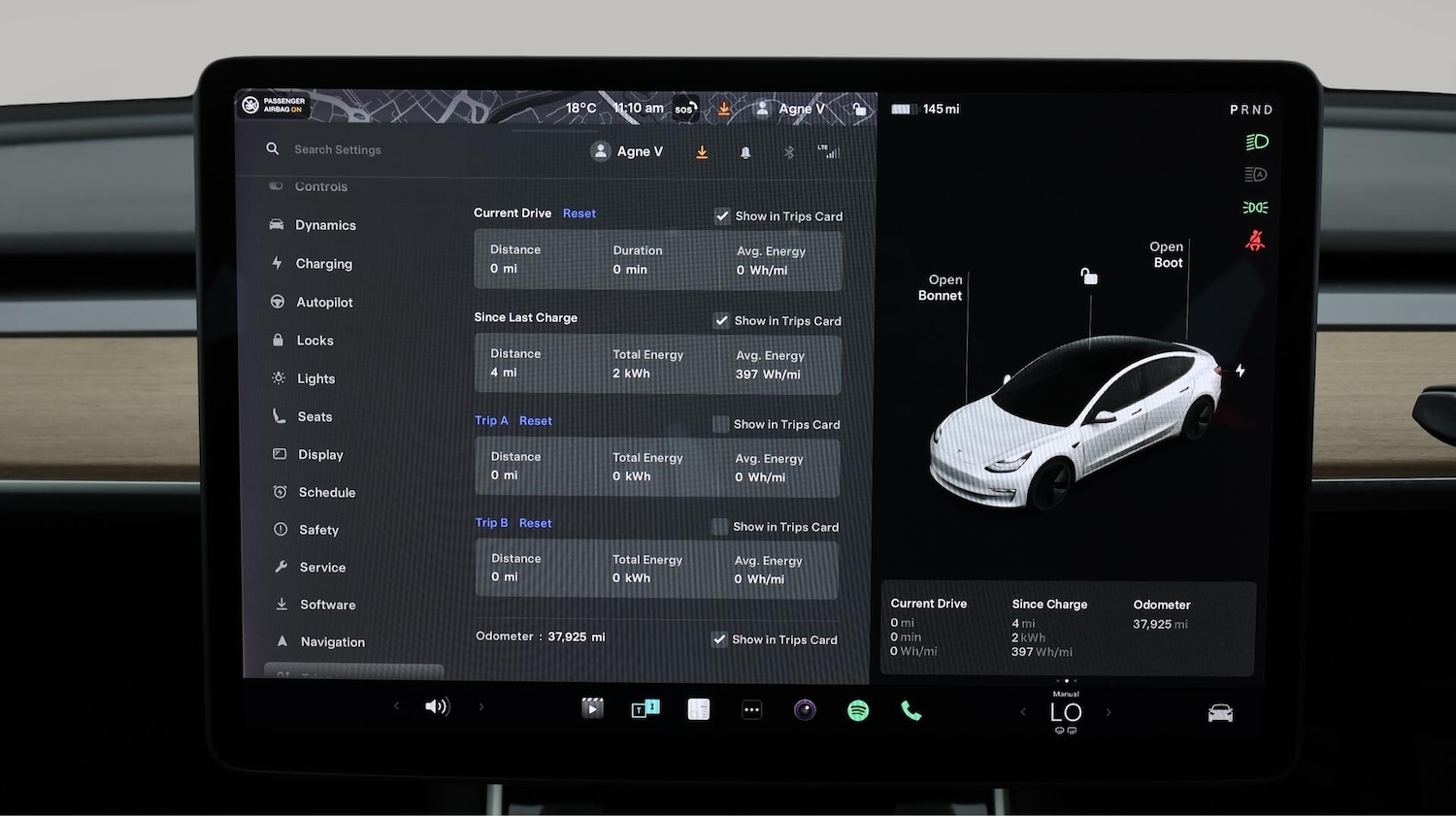The height and width of the screenshot is (816, 1456).
Task: Open the dashcam camera app
Action: (805, 710)
